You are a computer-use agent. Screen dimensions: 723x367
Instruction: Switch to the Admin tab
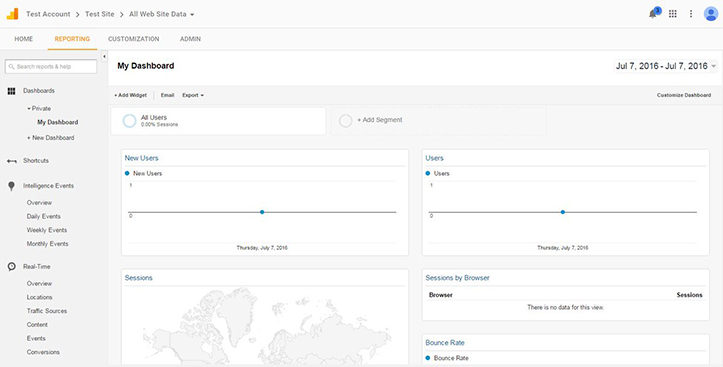click(190, 39)
